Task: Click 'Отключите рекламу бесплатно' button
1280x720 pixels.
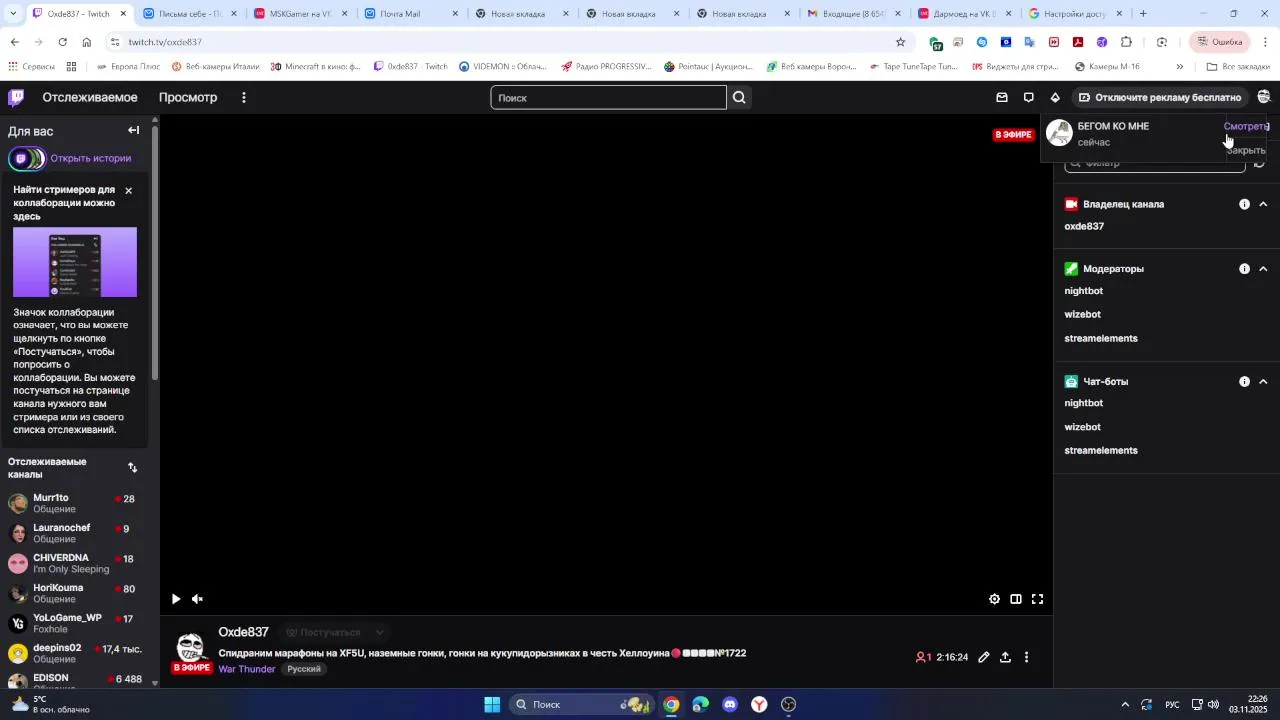Action: coord(1160,97)
